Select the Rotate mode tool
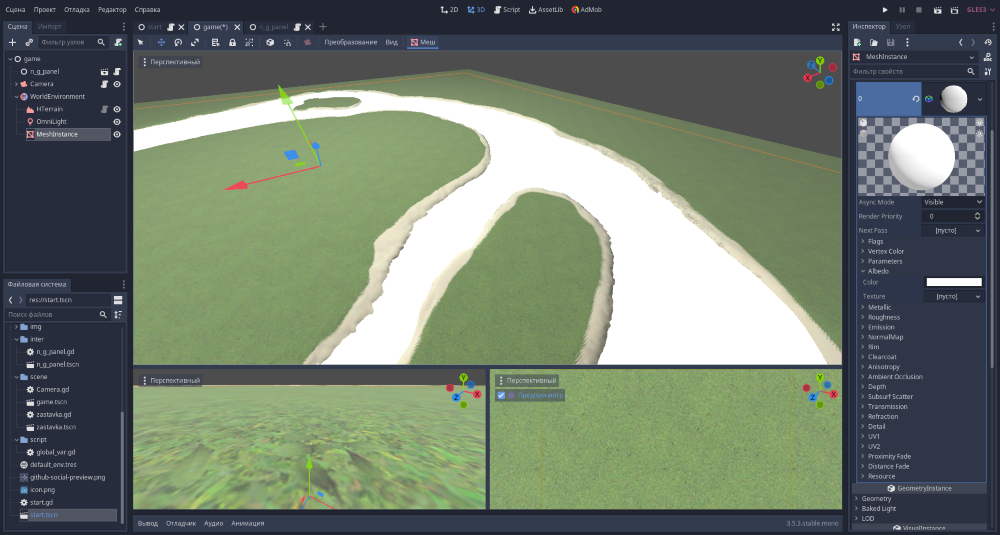This screenshot has height=535, width=1000. (177, 43)
